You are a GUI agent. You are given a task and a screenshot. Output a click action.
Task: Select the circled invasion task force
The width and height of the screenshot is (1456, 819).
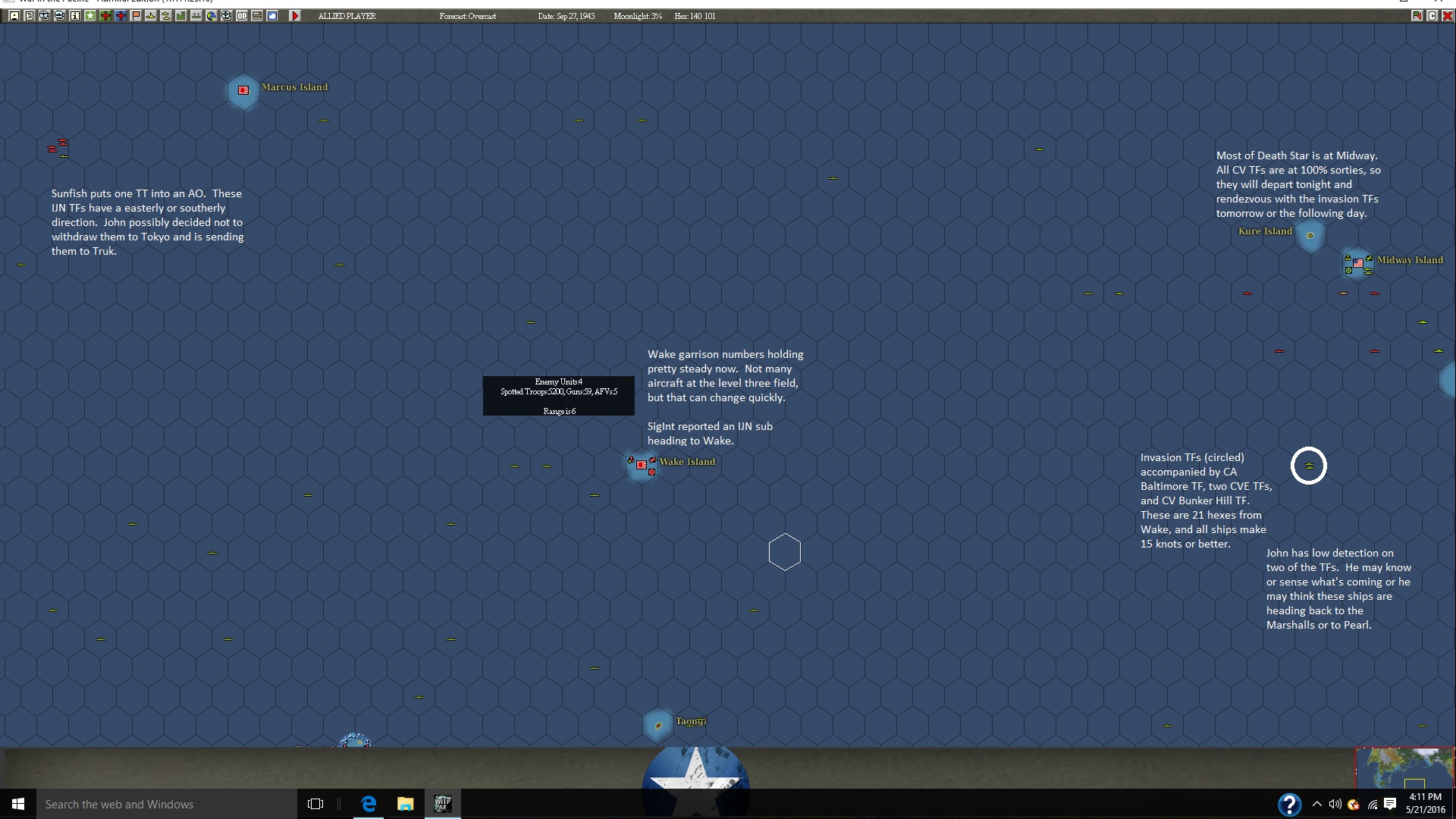[1309, 466]
